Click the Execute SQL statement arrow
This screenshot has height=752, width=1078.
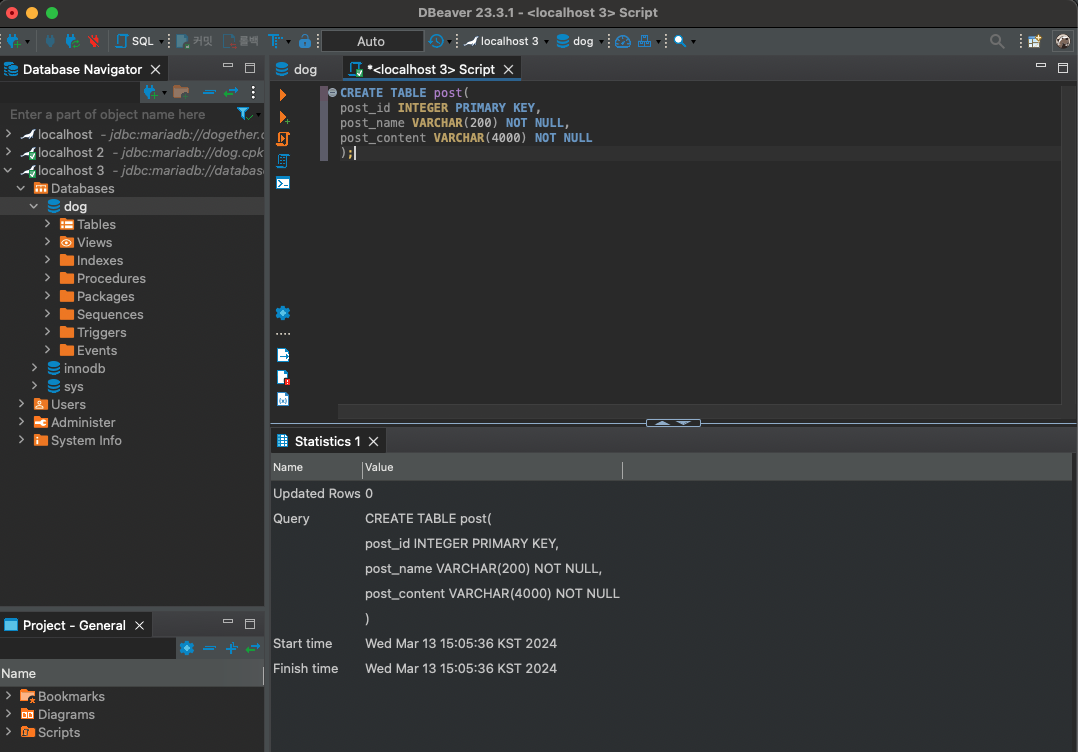[x=283, y=95]
